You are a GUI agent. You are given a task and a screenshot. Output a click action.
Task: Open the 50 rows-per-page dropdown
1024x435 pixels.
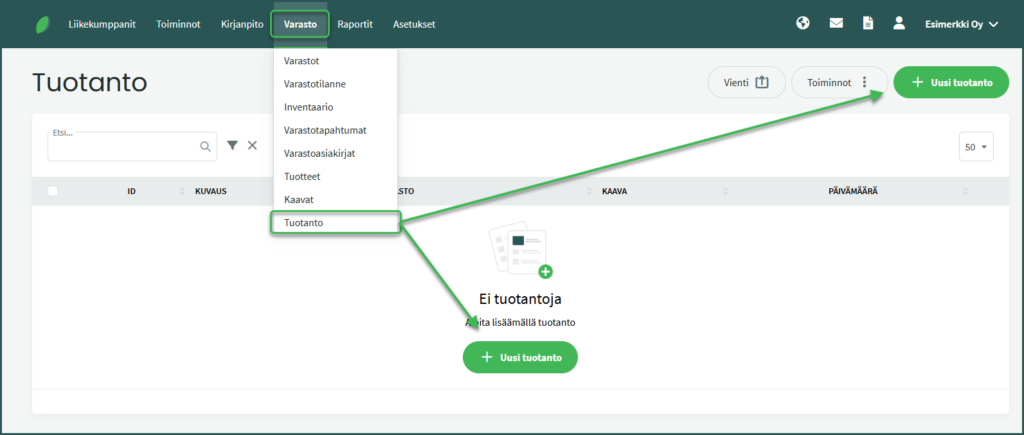pyautogui.click(x=975, y=147)
